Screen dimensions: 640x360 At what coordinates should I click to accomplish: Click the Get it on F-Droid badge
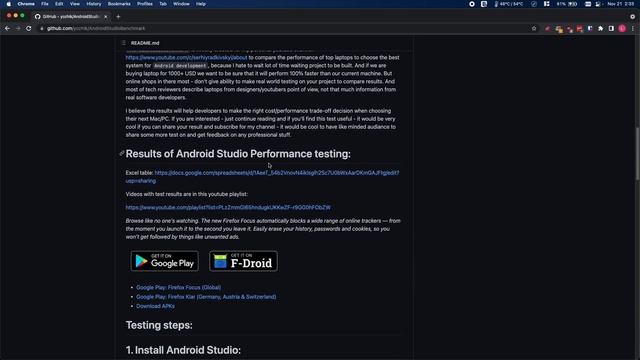coord(243,261)
